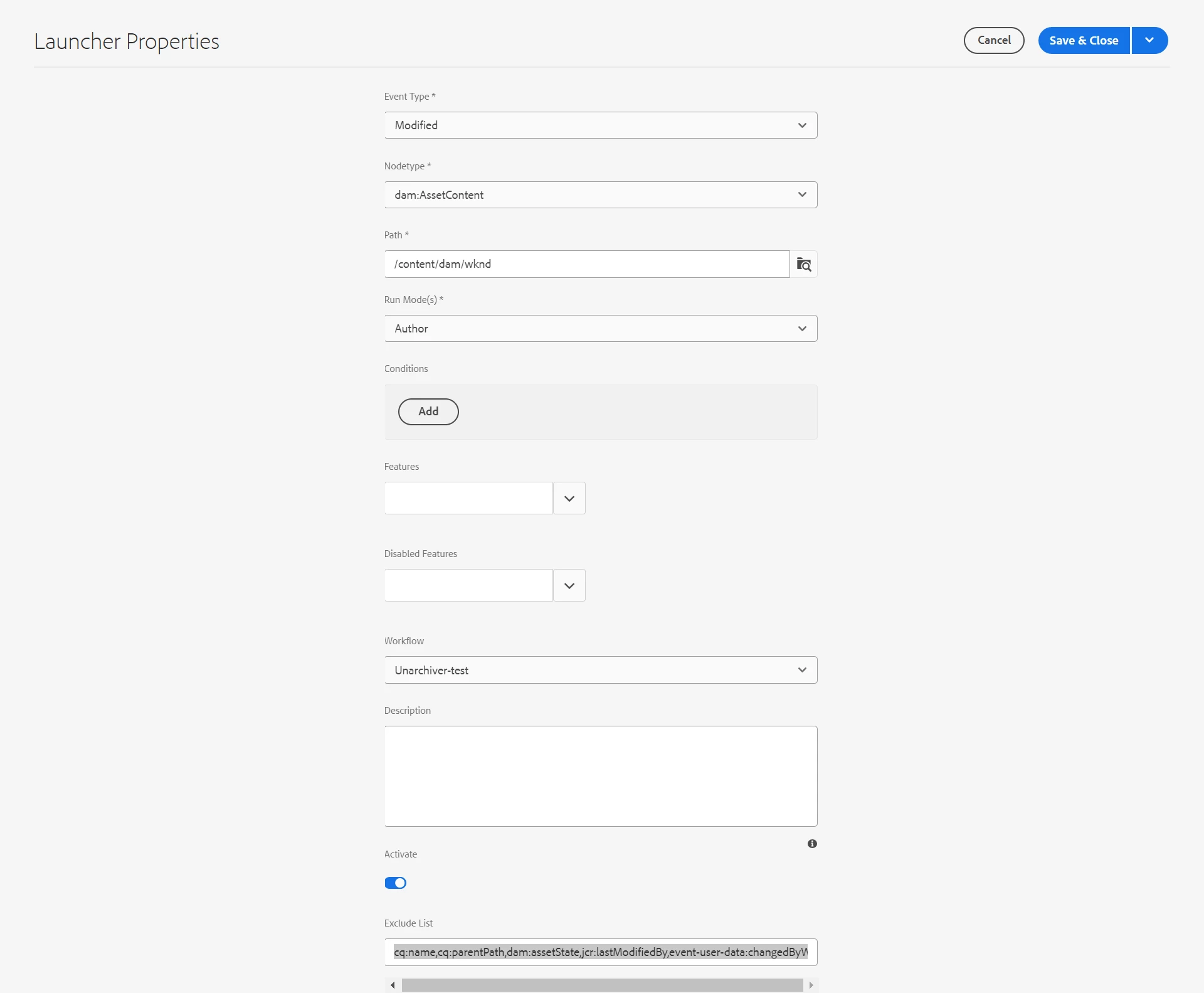Click the info icon above Activate
Image resolution: width=1204 pixels, height=993 pixels.
[x=812, y=844]
